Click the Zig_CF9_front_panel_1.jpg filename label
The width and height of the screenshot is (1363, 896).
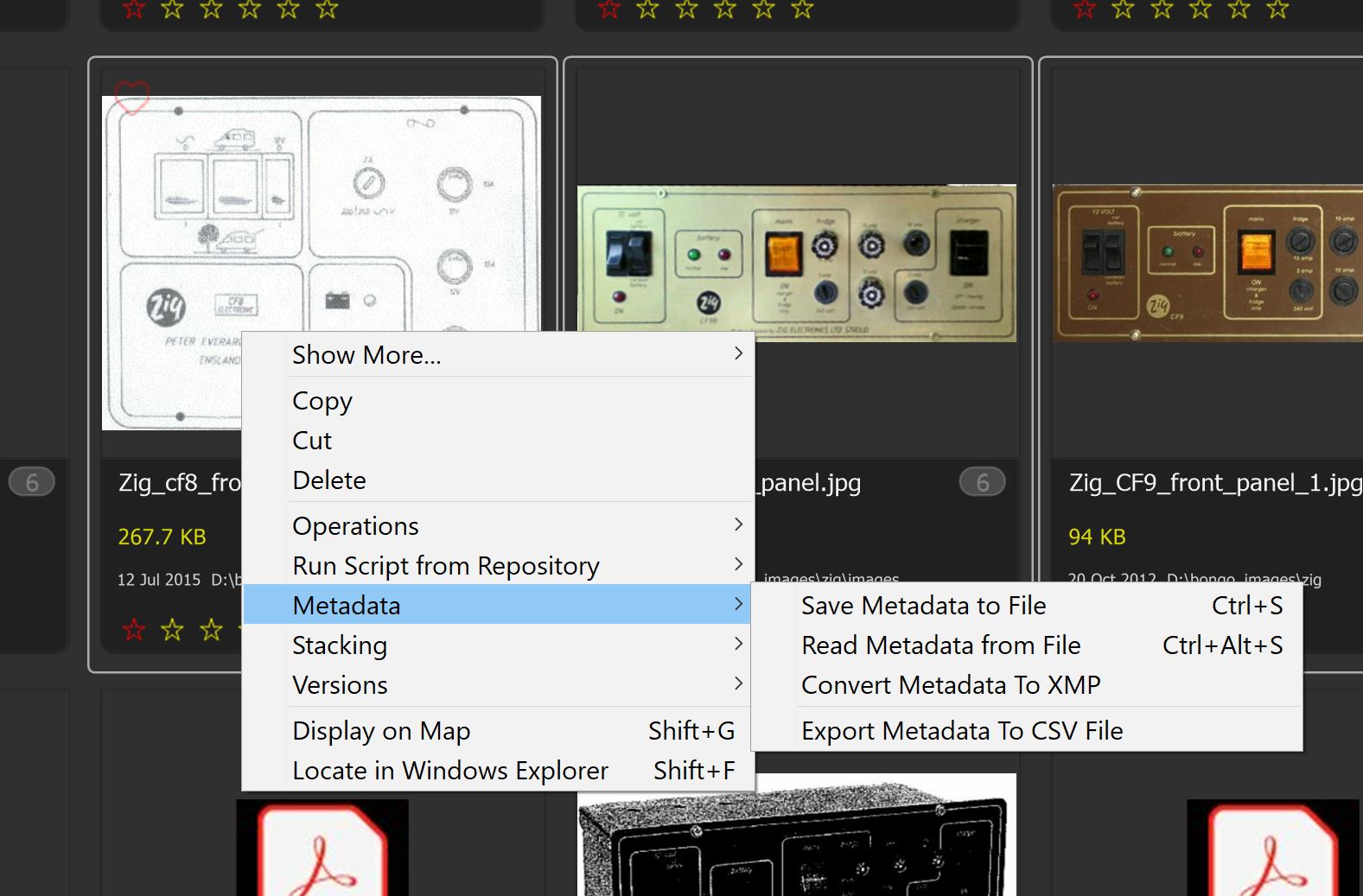1214,482
